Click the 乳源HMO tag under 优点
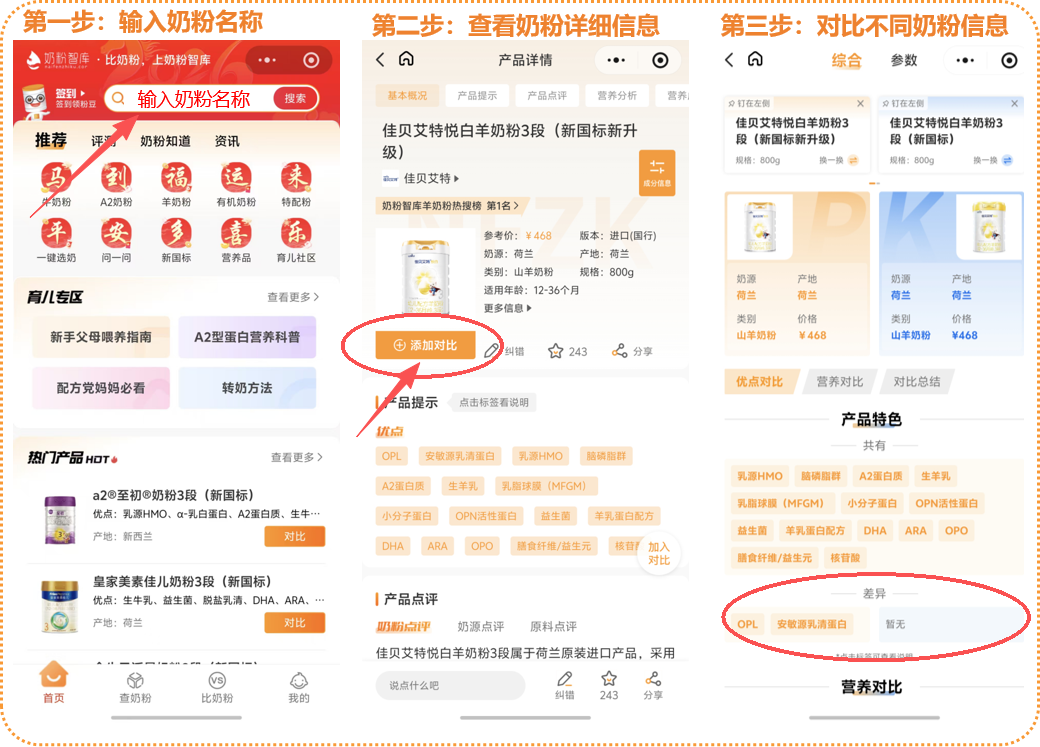Image resolution: width=1040 pixels, height=747 pixels. (x=541, y=456)
